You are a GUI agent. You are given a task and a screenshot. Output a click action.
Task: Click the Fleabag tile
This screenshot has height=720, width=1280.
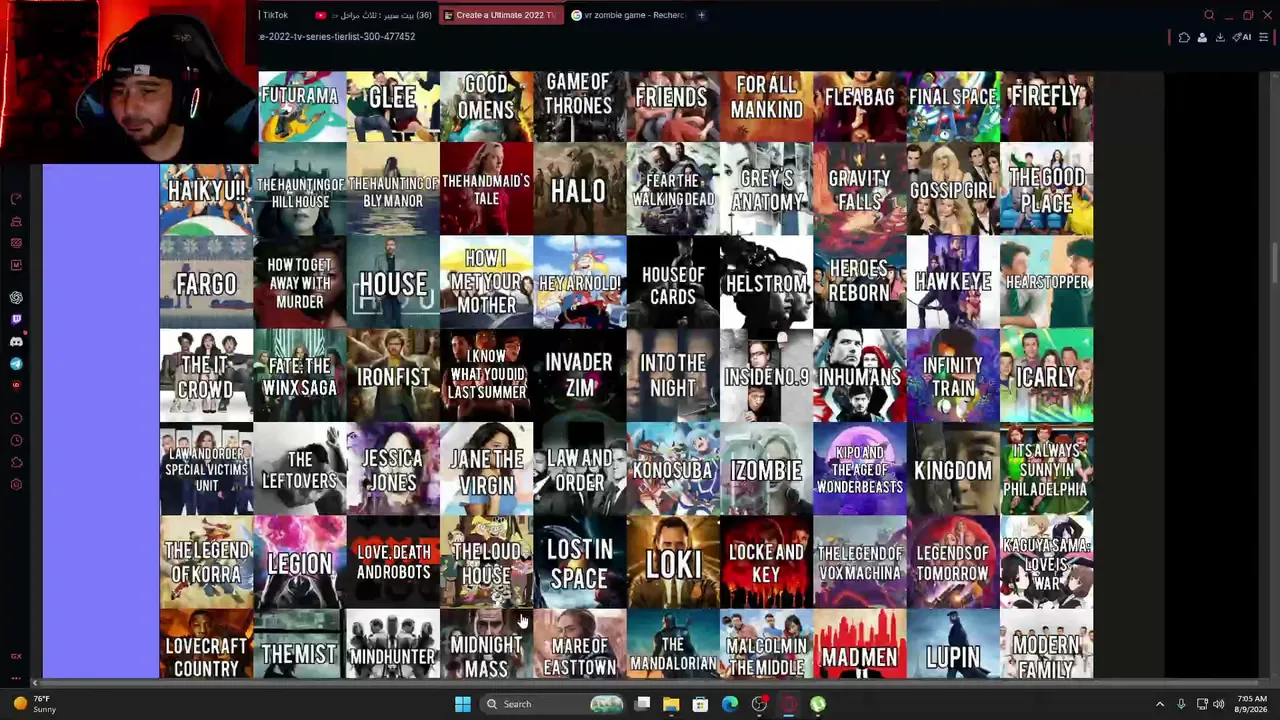(x=859, y=106)
